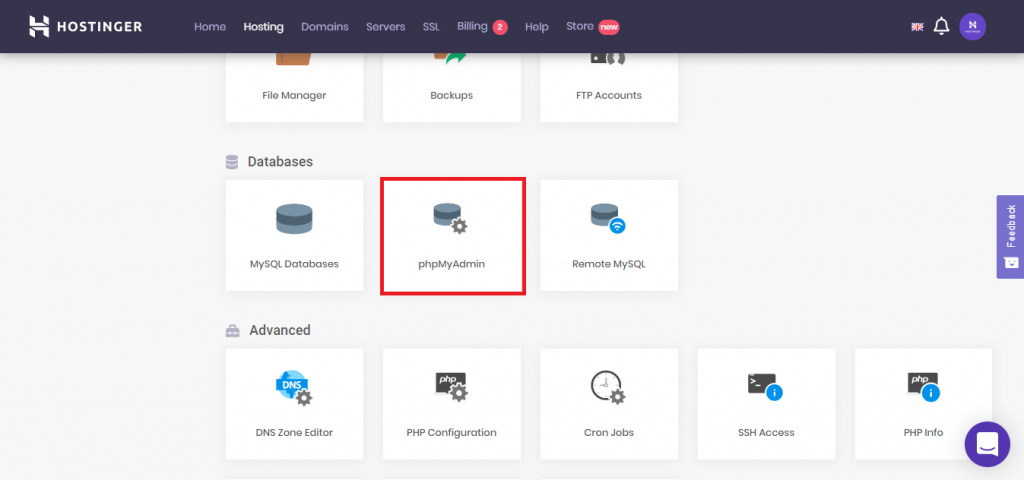Click the FTP Accounts icon
This screenshot has height=480, width=1024.
click(609, 59)
